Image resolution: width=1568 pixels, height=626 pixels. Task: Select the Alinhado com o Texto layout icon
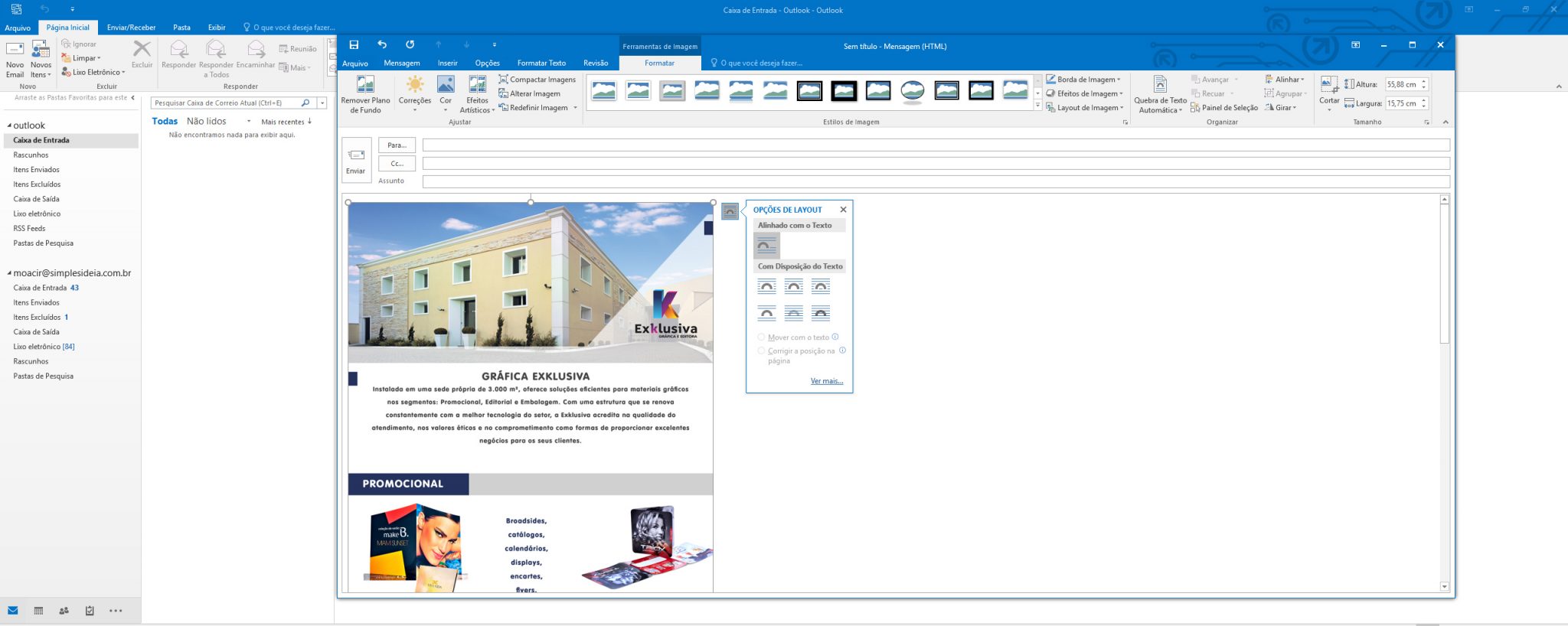(x=766, y=246)
